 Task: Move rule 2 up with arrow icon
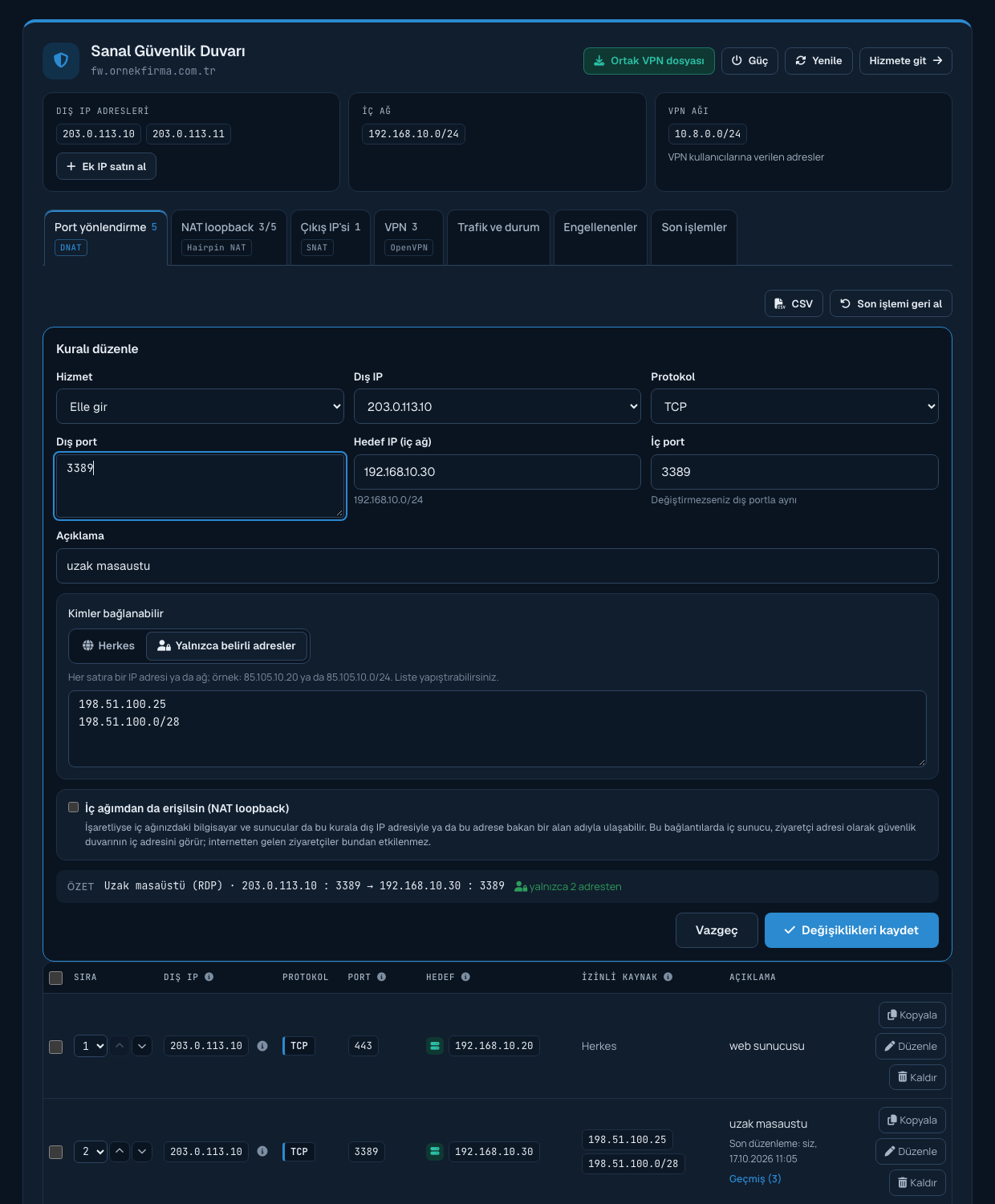[120, 1151]
